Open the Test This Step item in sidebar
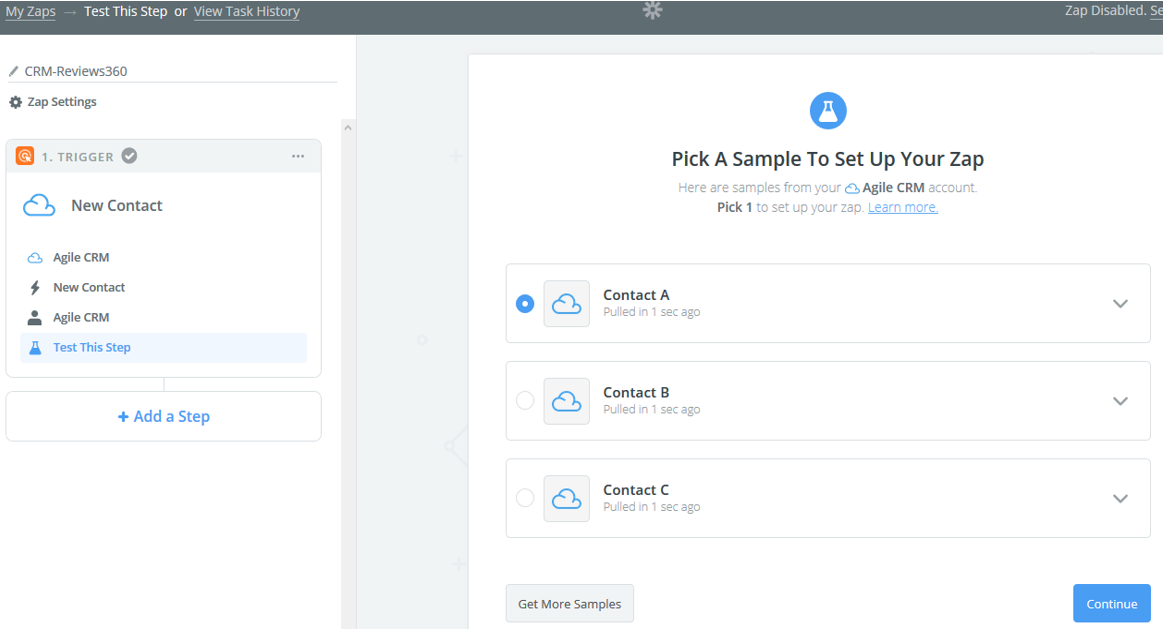 point(164,348)
